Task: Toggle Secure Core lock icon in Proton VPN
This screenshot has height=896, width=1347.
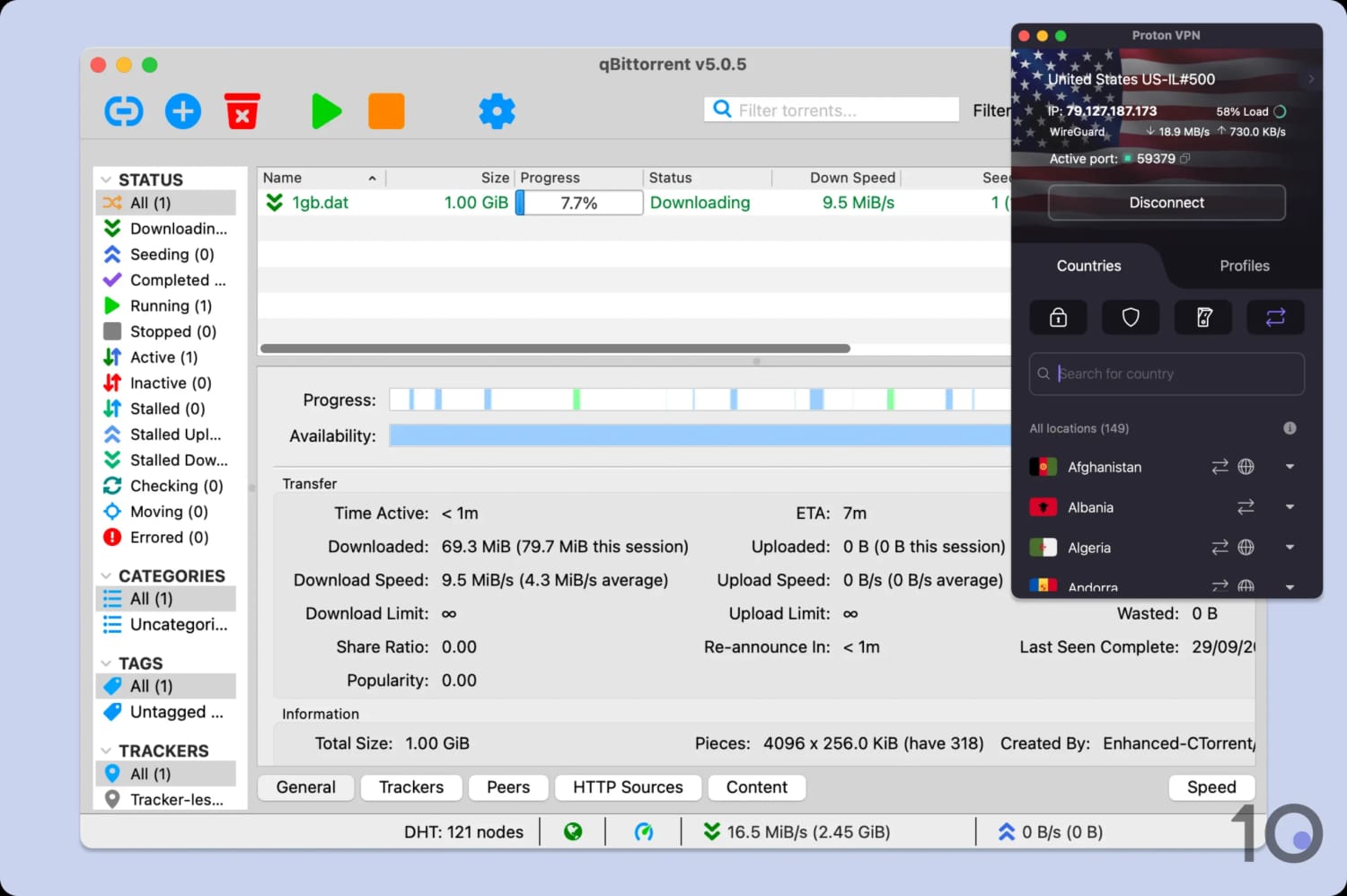Action: click(1058, 317)
